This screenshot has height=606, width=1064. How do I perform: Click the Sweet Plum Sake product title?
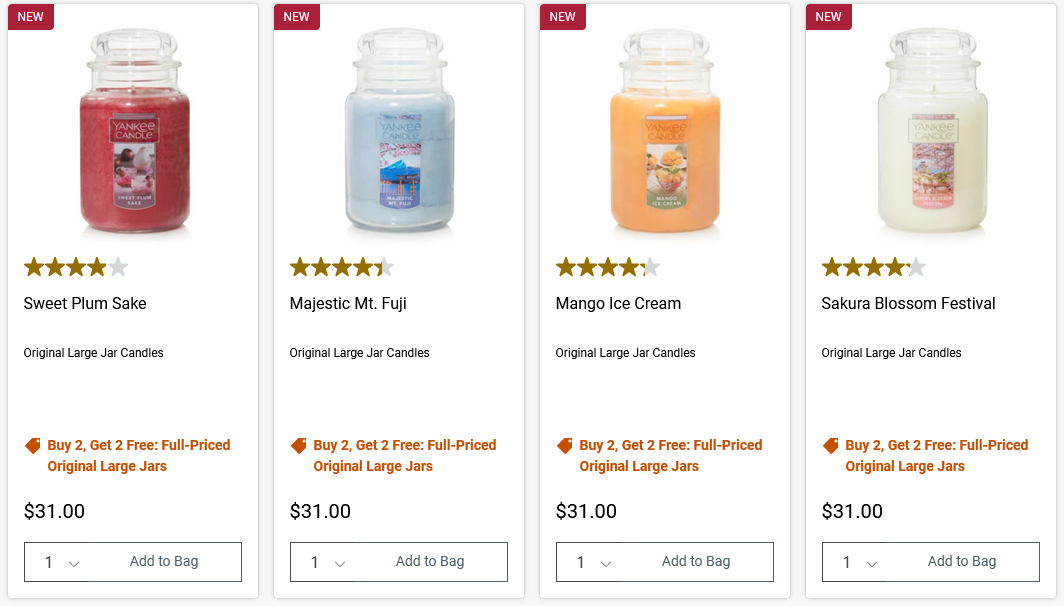[84, 303]
